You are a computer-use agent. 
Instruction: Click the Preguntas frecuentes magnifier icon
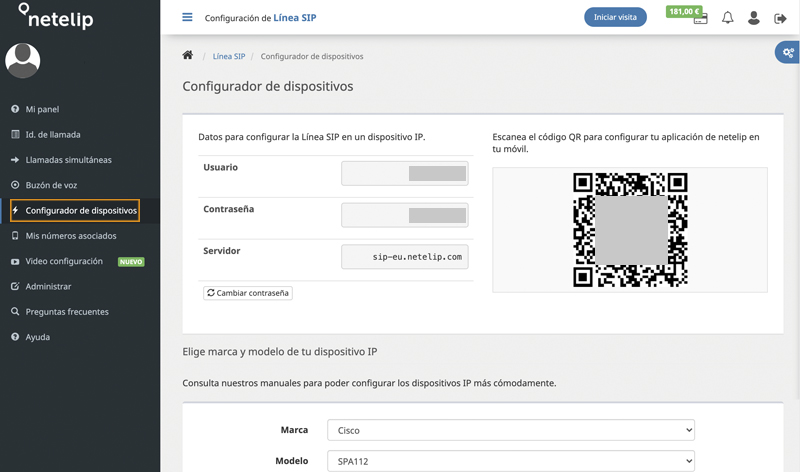[x=15, y=311]
